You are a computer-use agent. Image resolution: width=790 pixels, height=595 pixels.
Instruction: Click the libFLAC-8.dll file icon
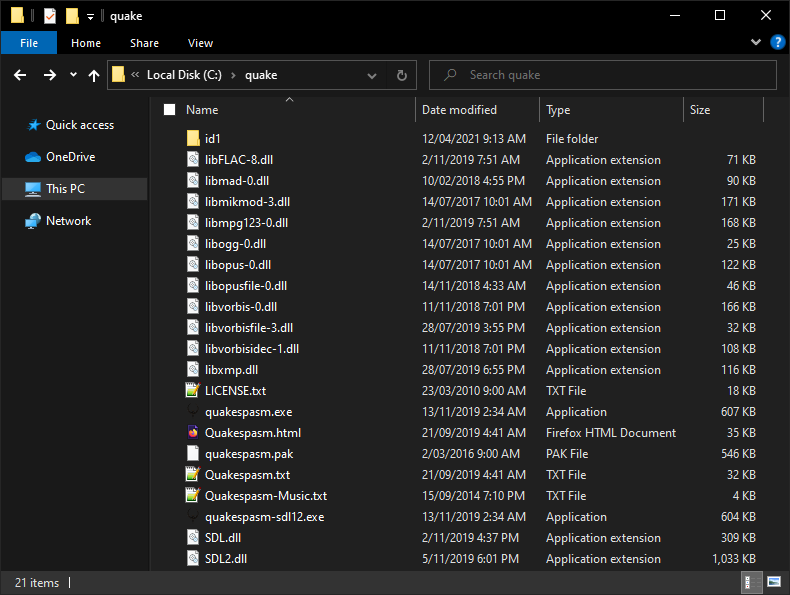click(x=193, y=160)
